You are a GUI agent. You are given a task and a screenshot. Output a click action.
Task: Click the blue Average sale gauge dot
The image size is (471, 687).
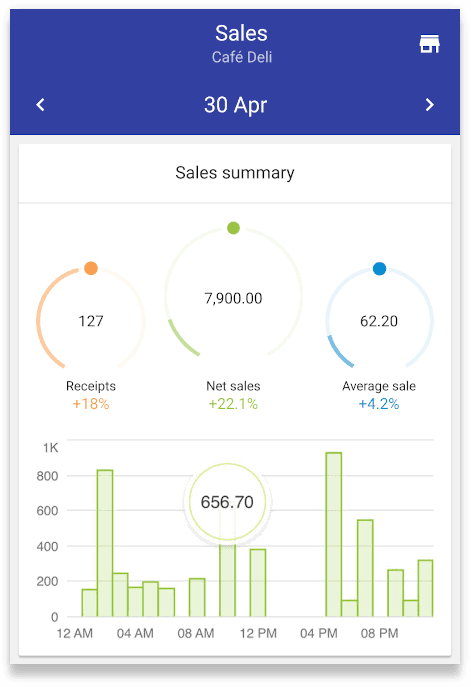[379, 269]
